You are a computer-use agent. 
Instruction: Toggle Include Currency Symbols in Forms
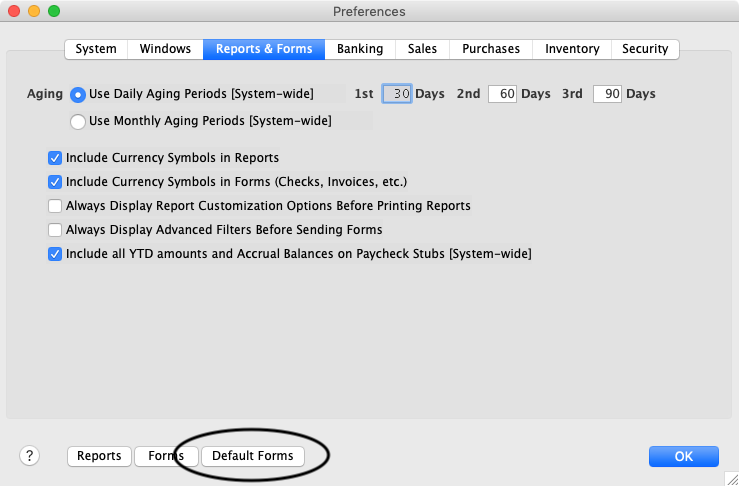[55, 182]
